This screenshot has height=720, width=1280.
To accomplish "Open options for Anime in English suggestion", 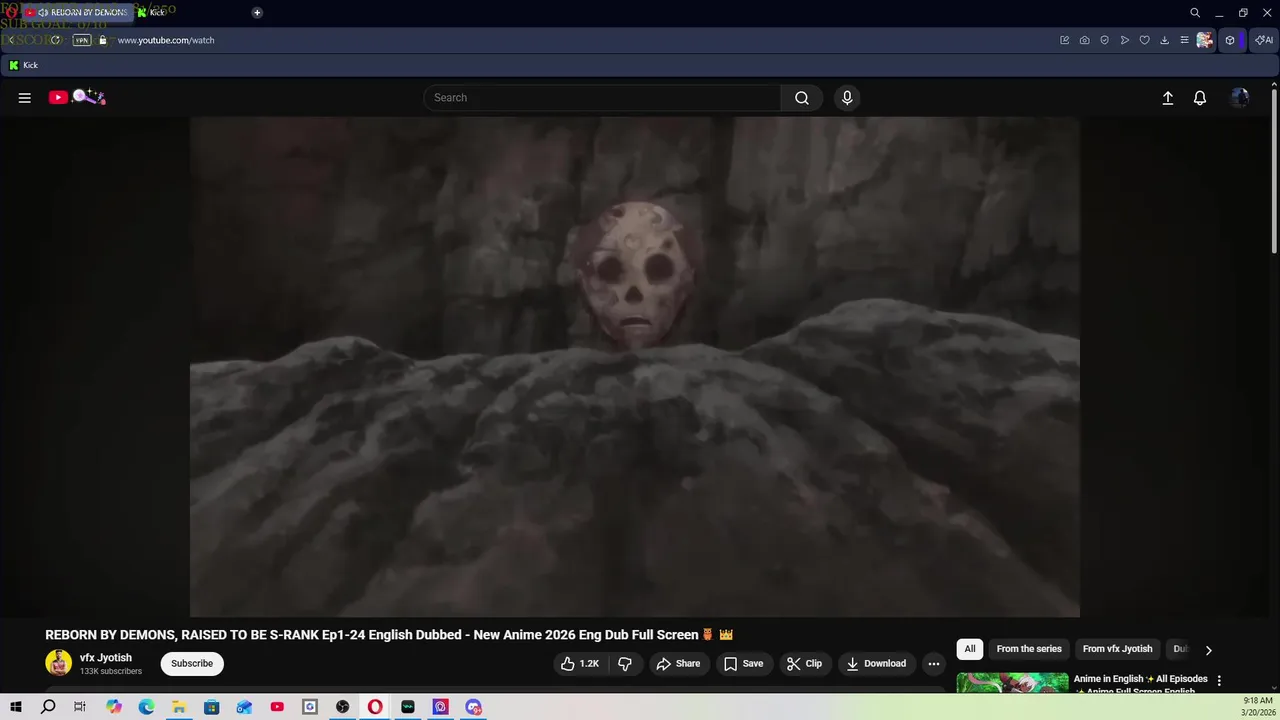I will click(1218, 681).
